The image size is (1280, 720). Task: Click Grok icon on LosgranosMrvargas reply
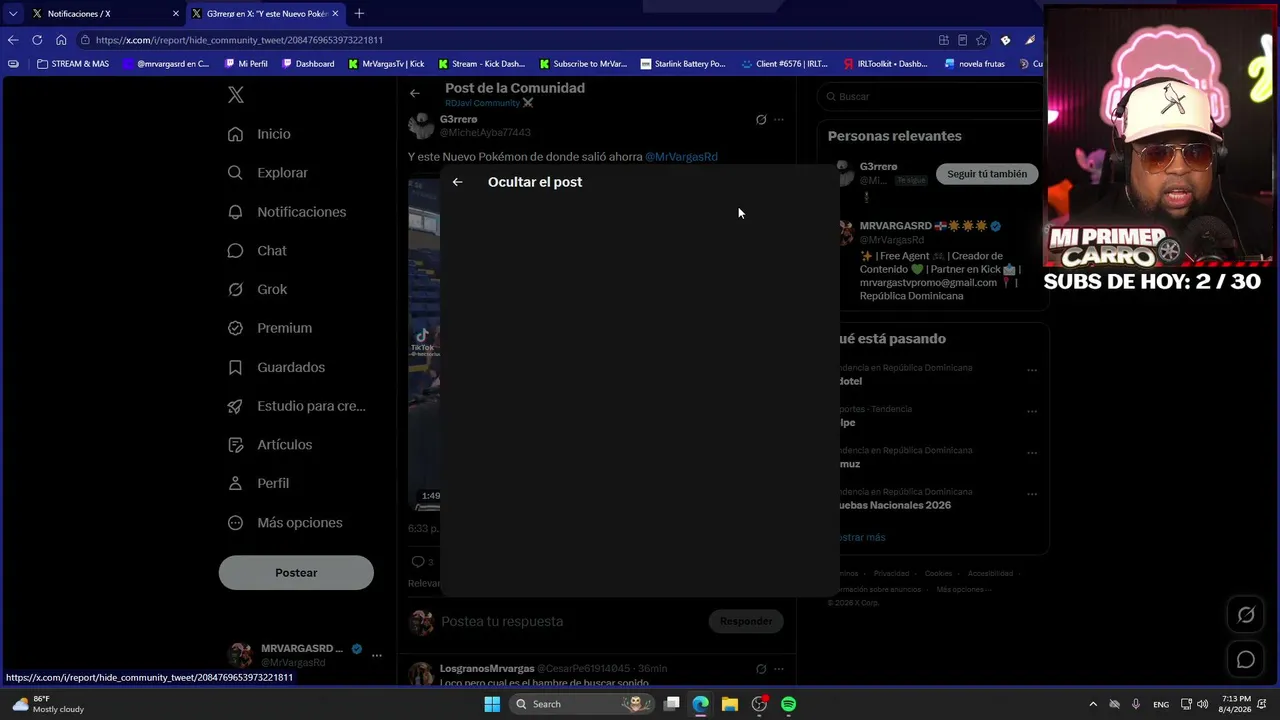(x=761, y=669)
